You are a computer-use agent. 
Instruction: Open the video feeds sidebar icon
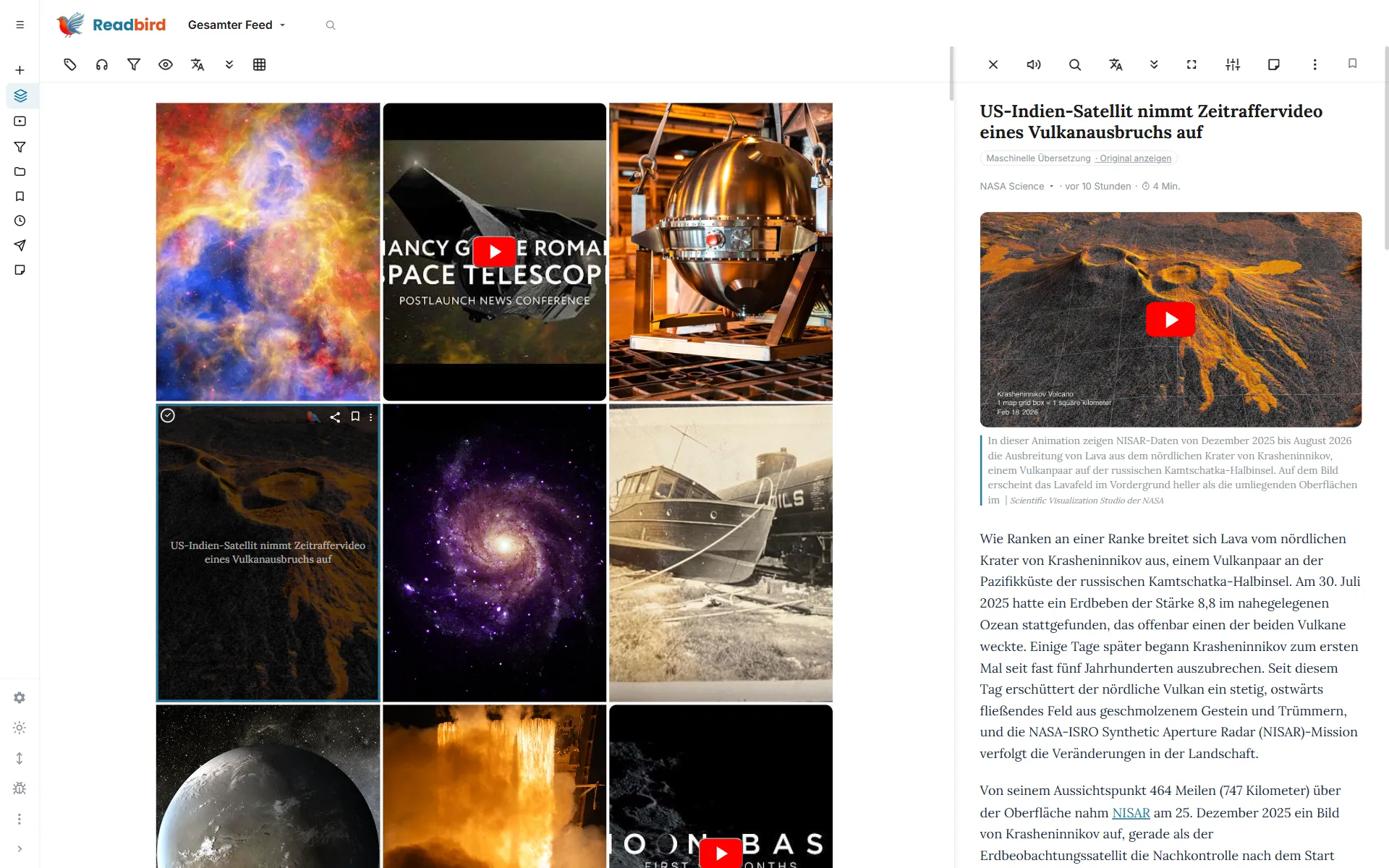(20, 122)
